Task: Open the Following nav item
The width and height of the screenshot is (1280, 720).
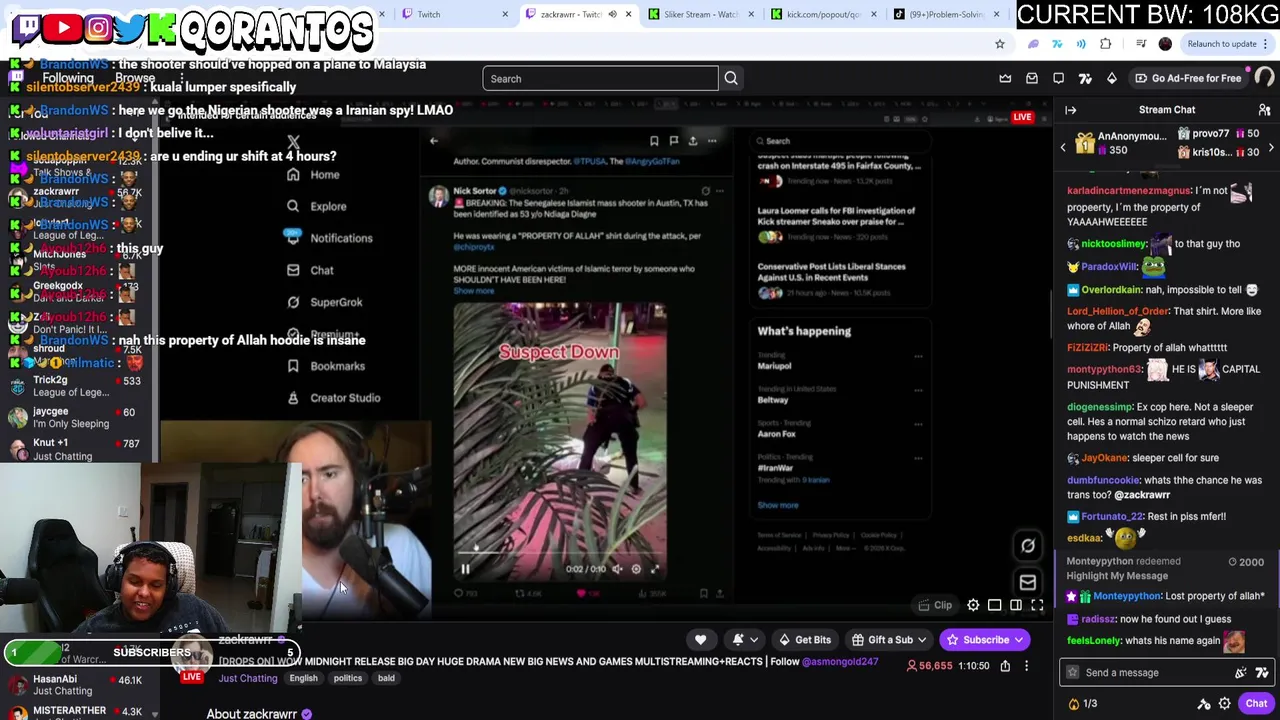Action: [68, 78]
